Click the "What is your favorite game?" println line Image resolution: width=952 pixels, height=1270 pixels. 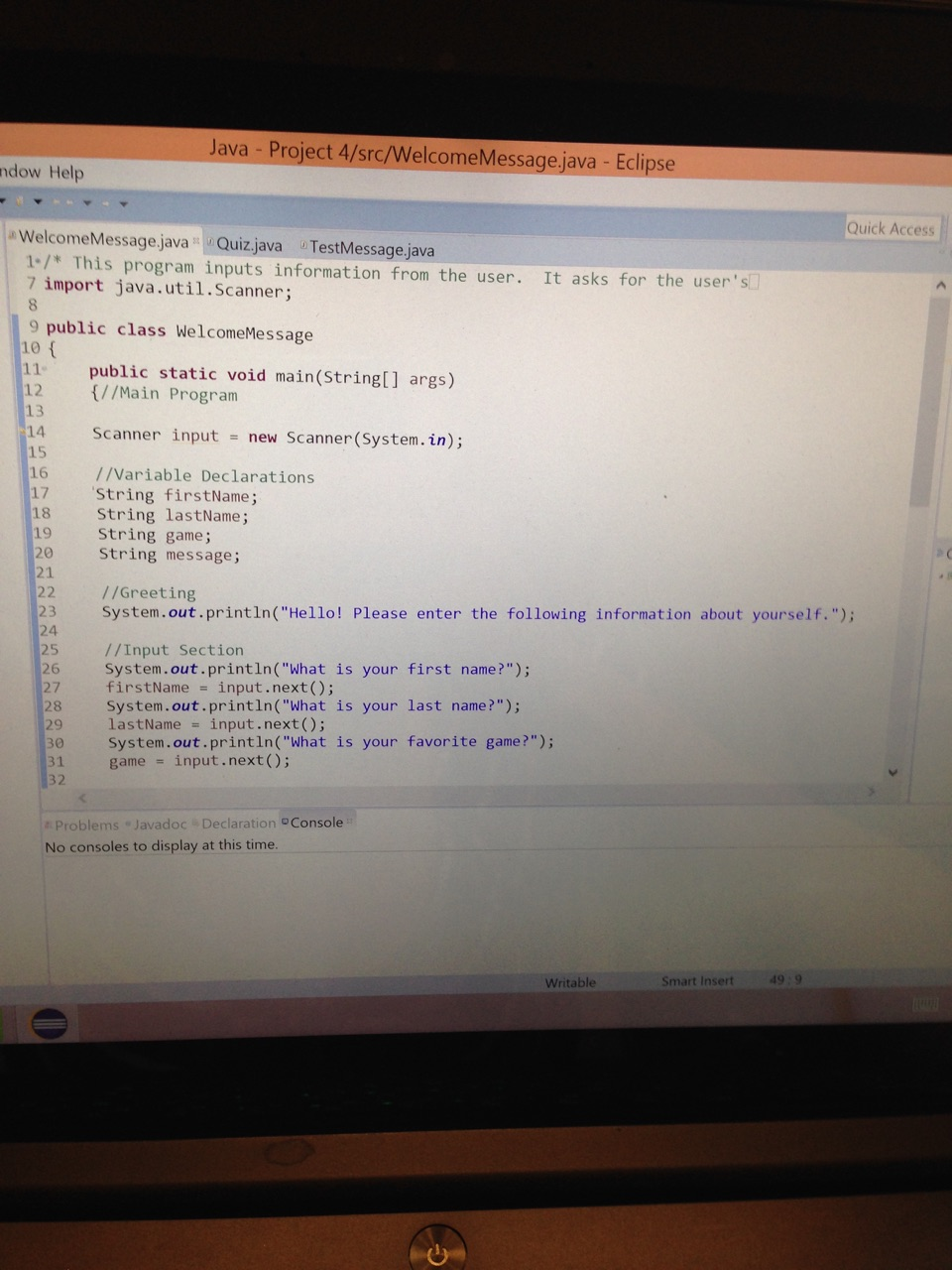tap(331, 741)
